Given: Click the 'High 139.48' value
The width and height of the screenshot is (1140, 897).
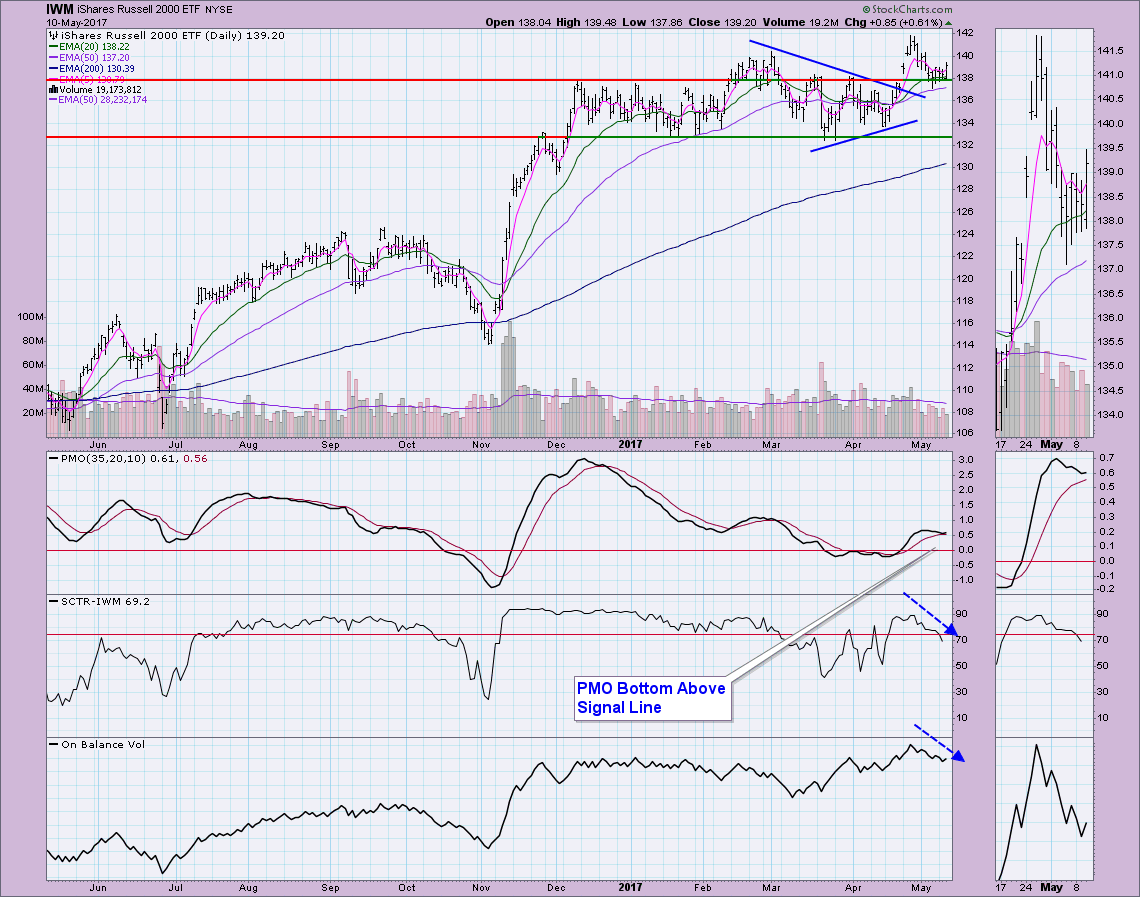Looking at the screenshot, I should tap(587, 23).
